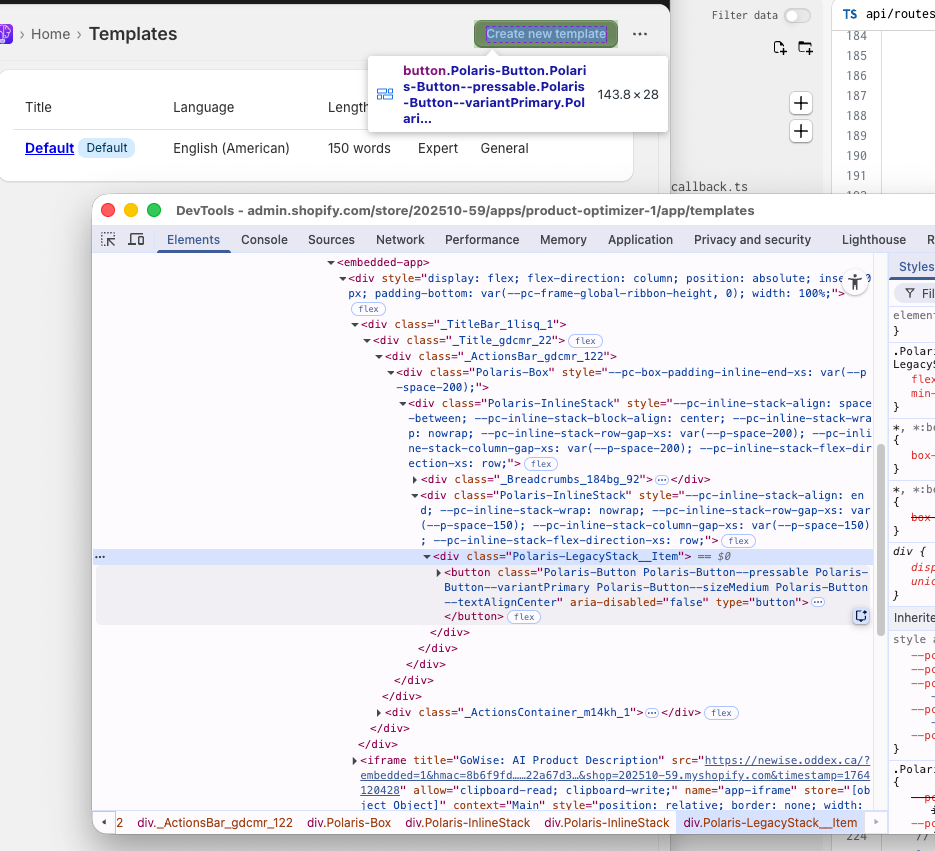Select div.Polaris-Box in breadcrumb bar
Screen dimensions: 935x851
349,822
